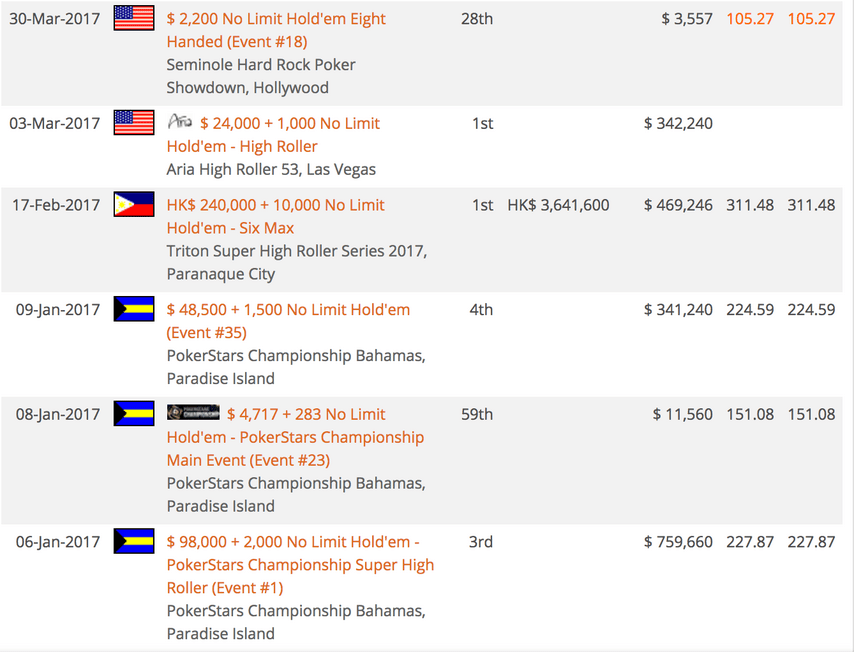Open the HK$ 240,000 + 10,000 Six Max event
The width and height of the screenshot is (854, 652).
point(276,216)
